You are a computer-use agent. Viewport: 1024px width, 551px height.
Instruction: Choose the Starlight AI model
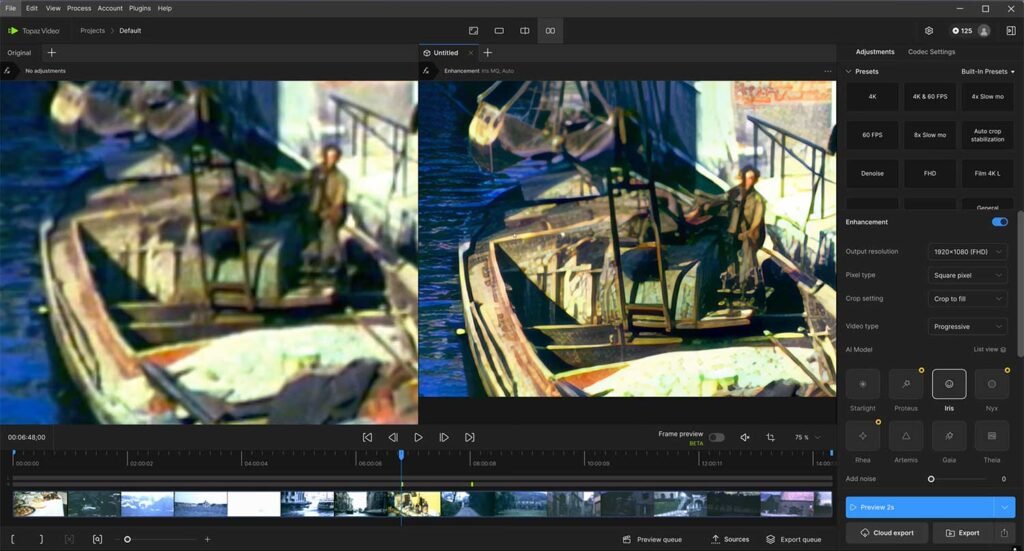[862, 385]
